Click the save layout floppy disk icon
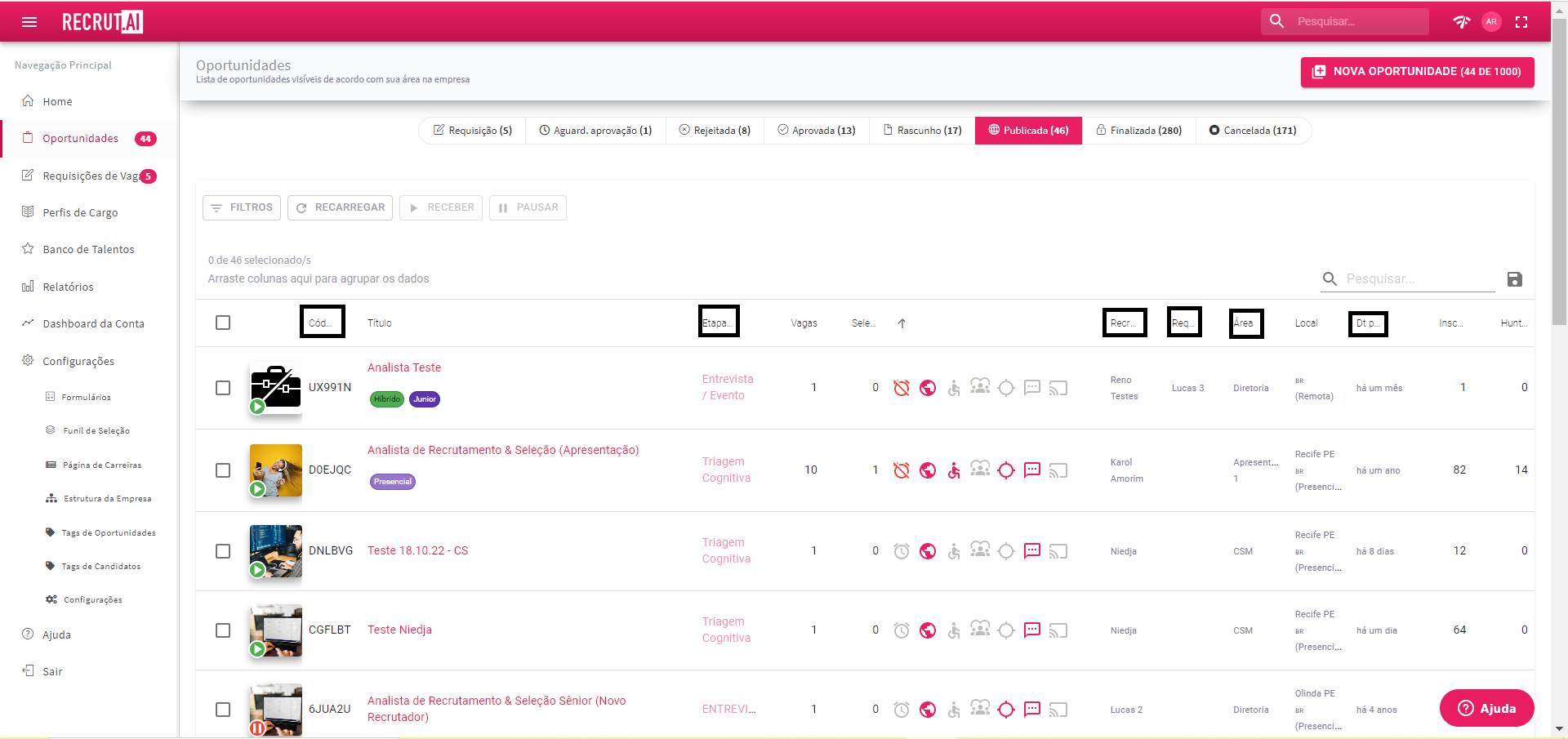 point(1514,279)
